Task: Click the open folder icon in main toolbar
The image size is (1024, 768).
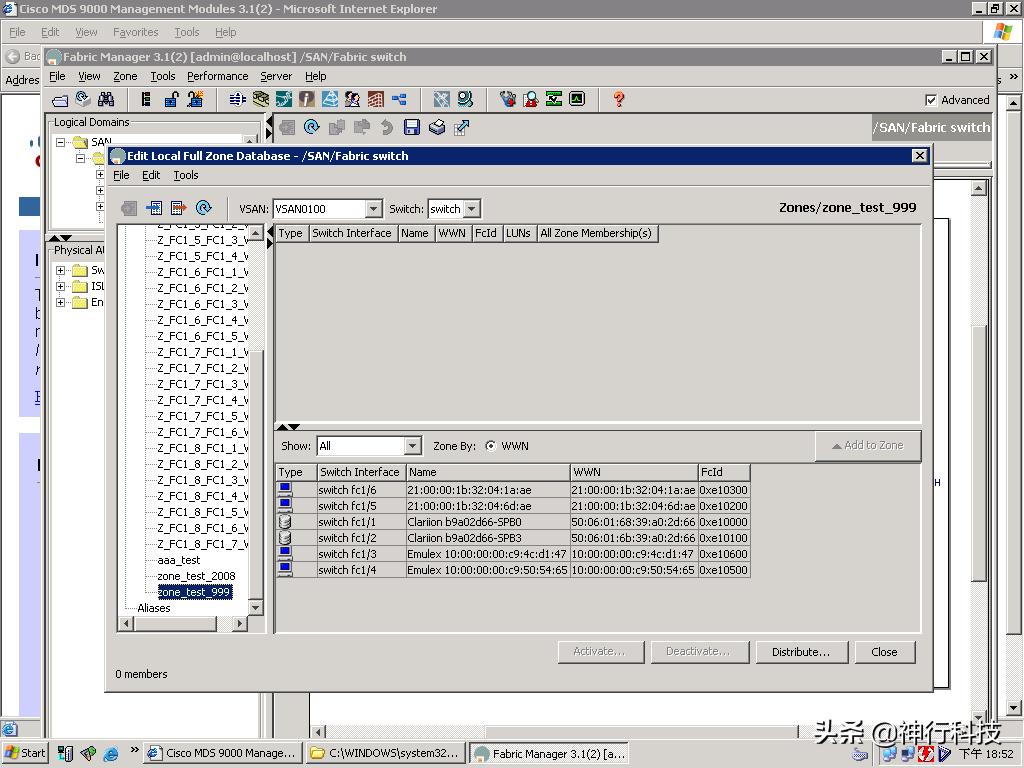Action: pyautogui.click(x=60, y=99)
